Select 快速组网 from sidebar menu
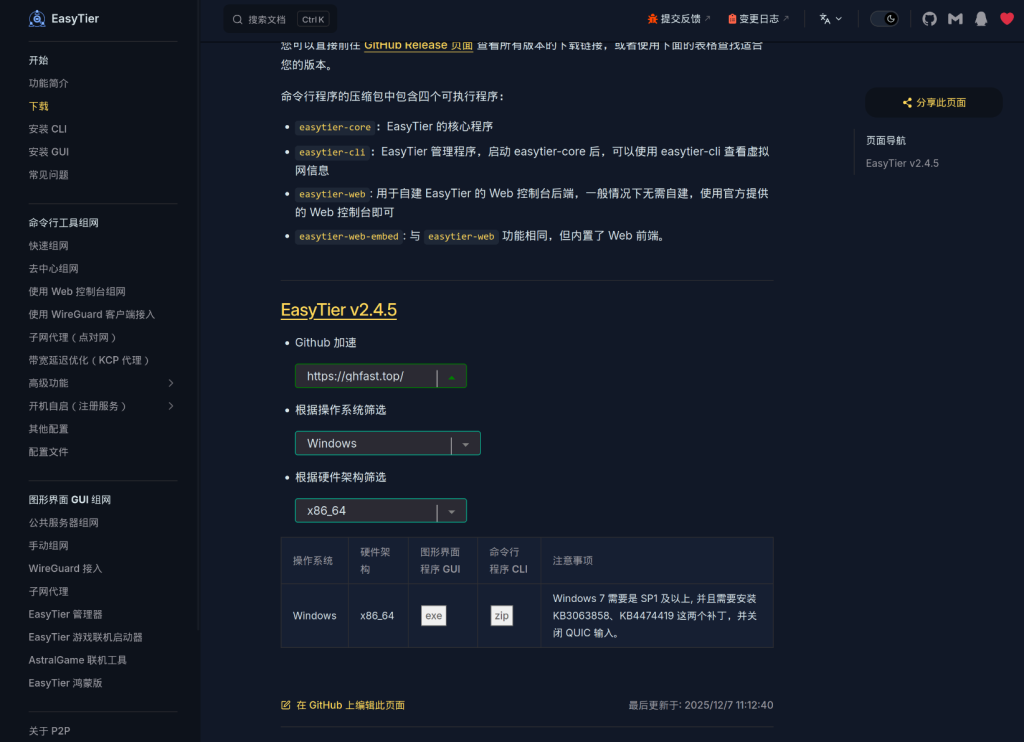 click(49, 246)
